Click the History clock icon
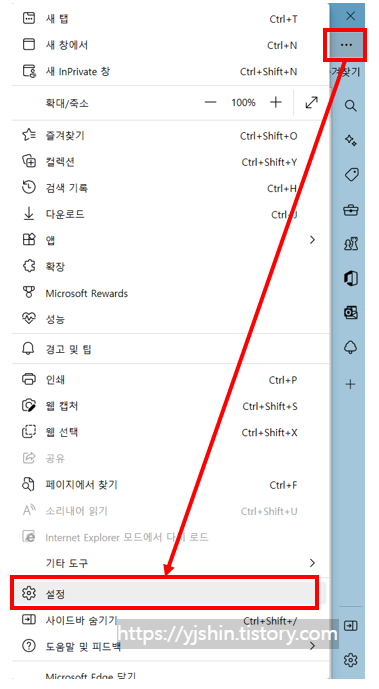 (29, 188)
